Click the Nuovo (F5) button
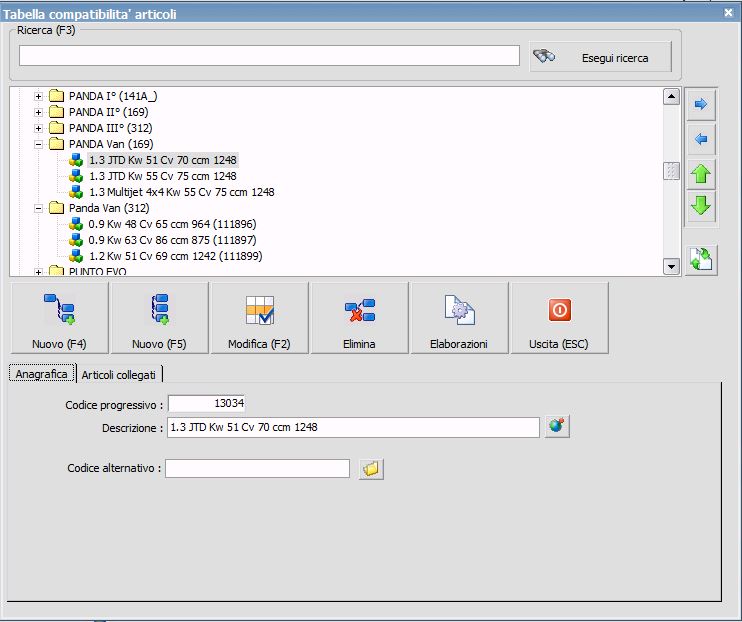This screenshot has width=742, height=622. pyautogui.click(x=159, y=318)
